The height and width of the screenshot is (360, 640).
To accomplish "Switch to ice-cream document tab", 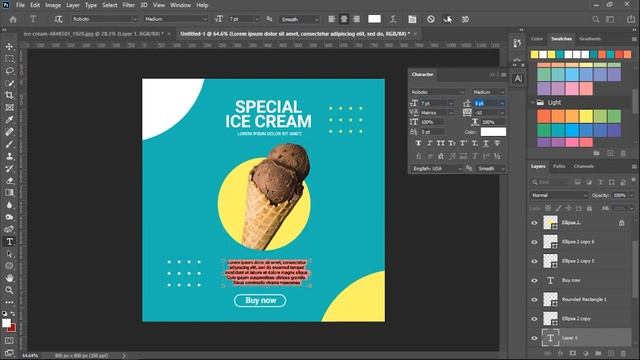I will point(94,34).
